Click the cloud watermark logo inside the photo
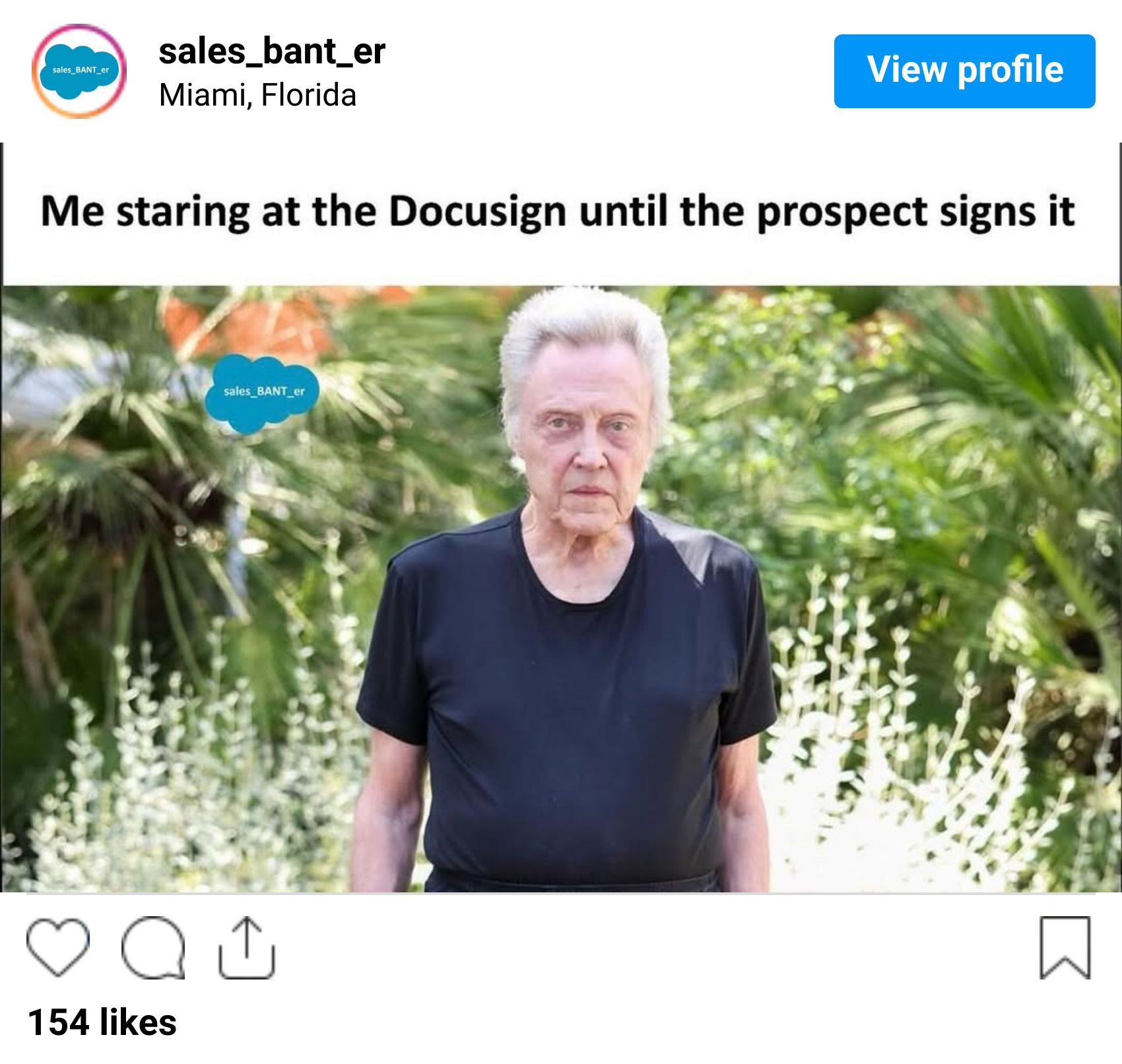Screen dimensions: 1122x1064 263,393
